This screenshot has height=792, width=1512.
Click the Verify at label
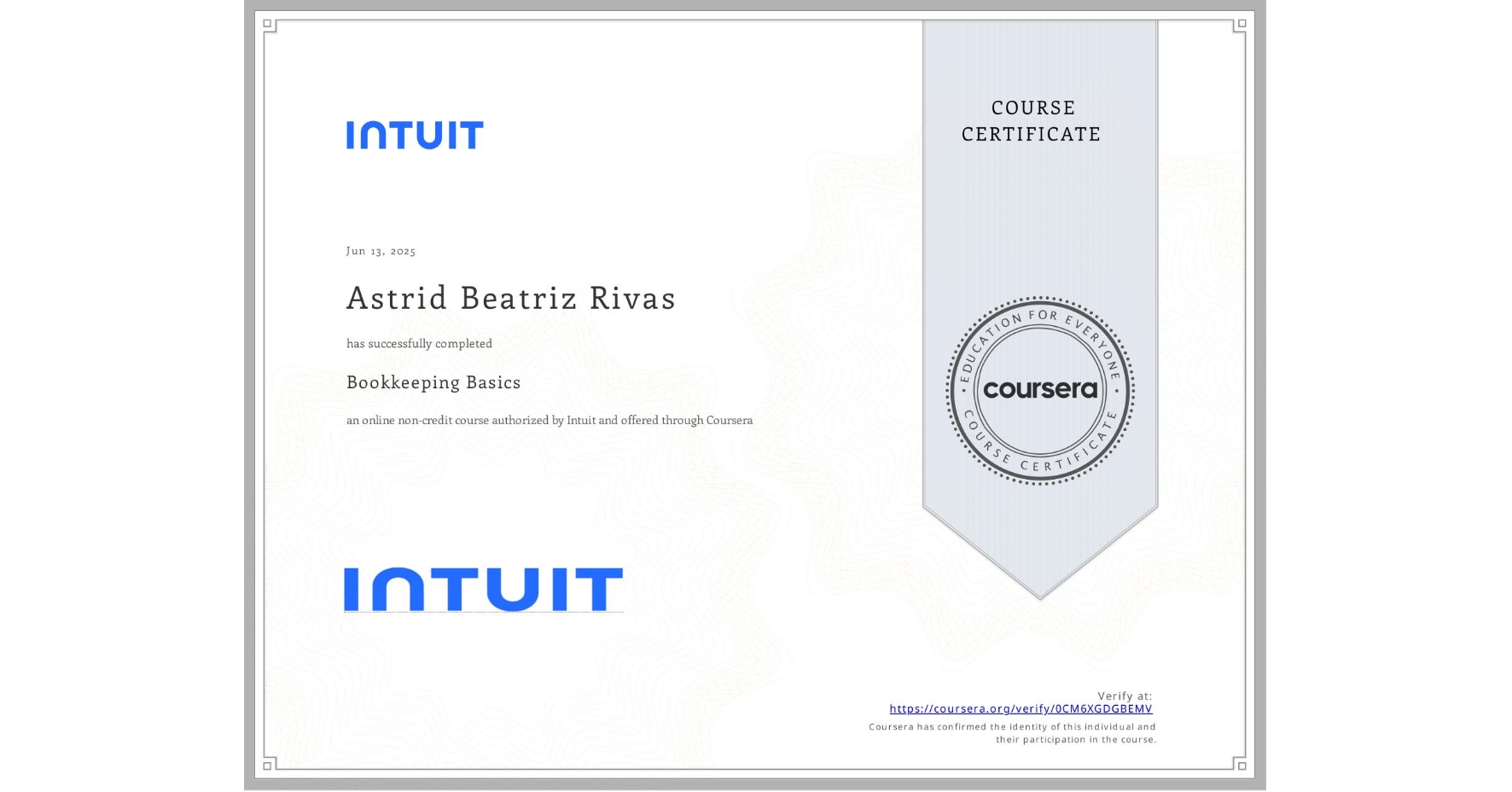click(1125, 695)
